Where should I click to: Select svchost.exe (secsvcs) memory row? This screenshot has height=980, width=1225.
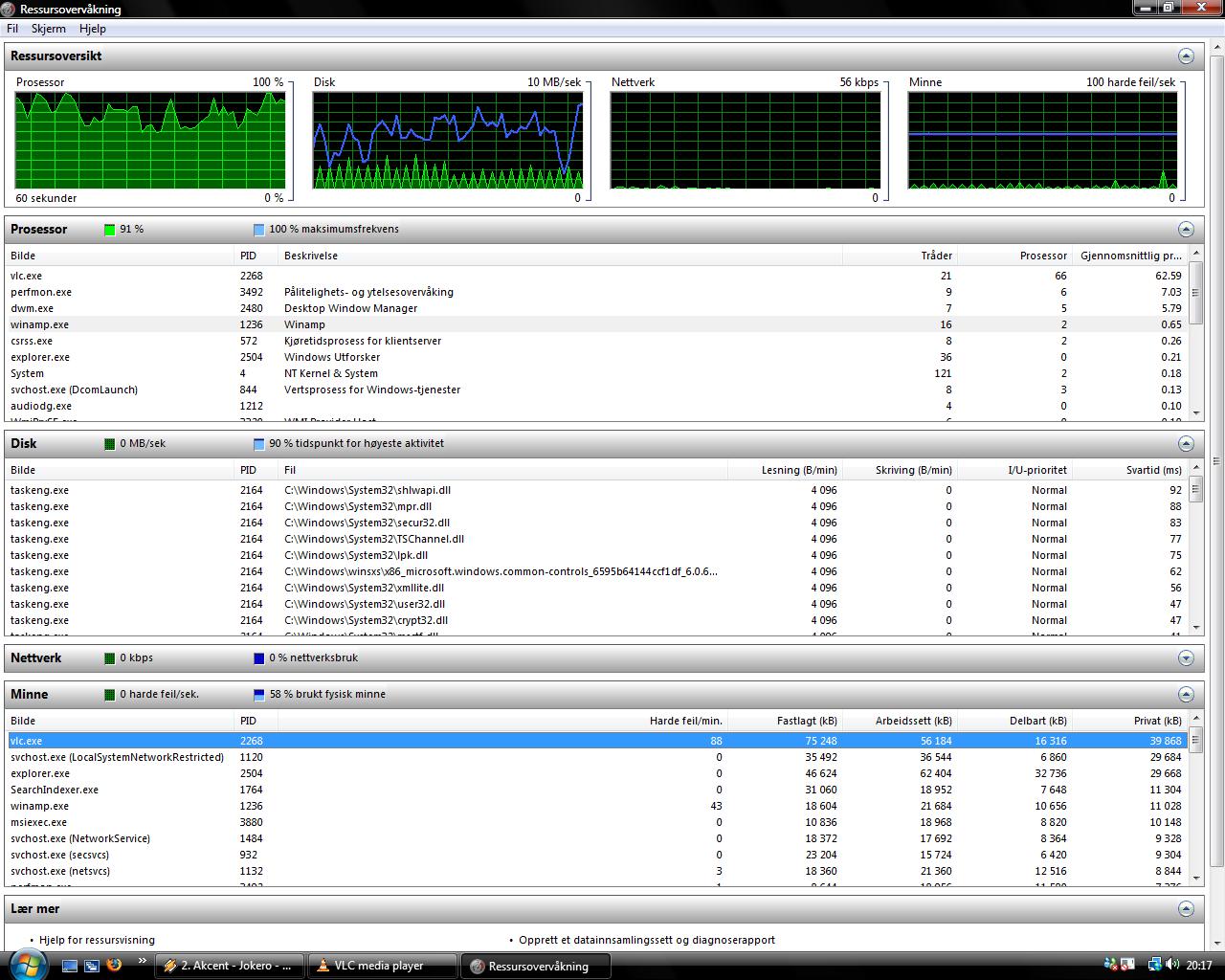597,855
